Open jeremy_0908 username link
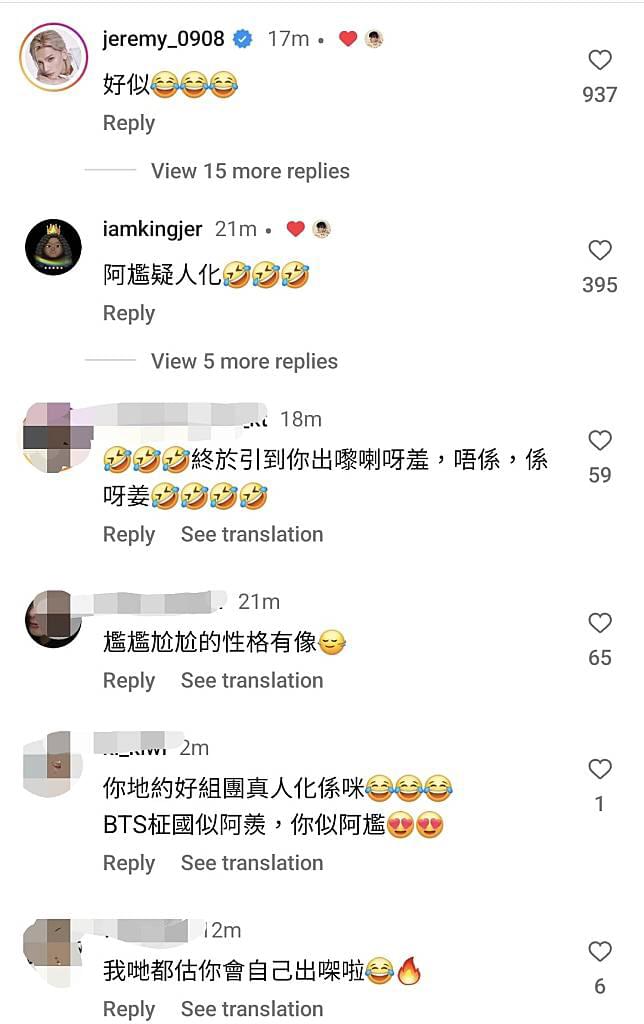The image size is (644, 1024). 163,39
